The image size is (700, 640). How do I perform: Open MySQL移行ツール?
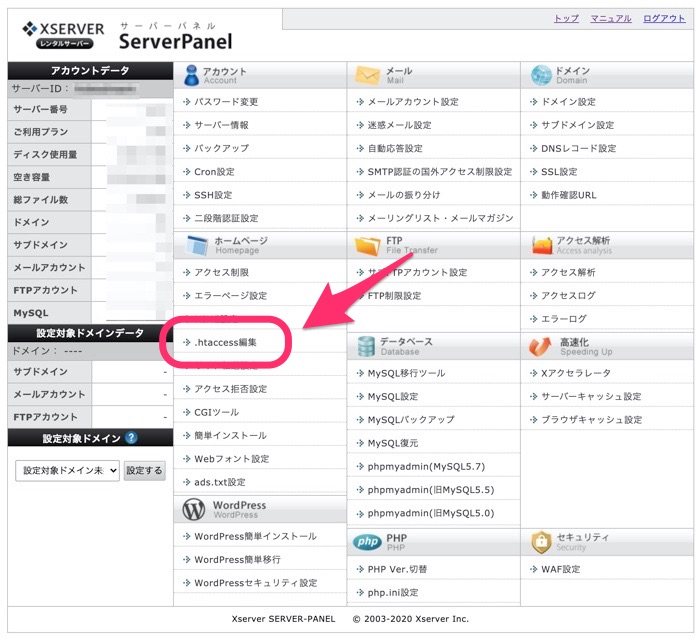406,373
